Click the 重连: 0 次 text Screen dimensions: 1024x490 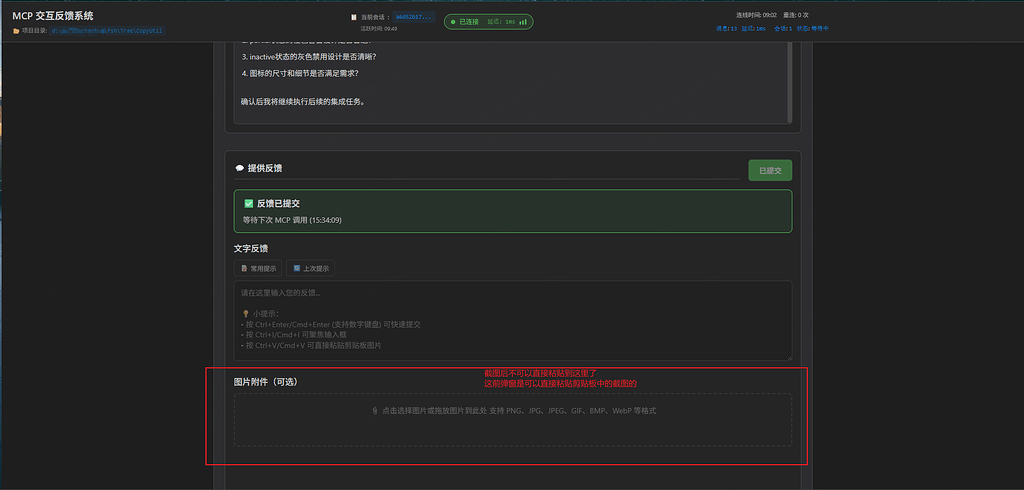point(796,15)
